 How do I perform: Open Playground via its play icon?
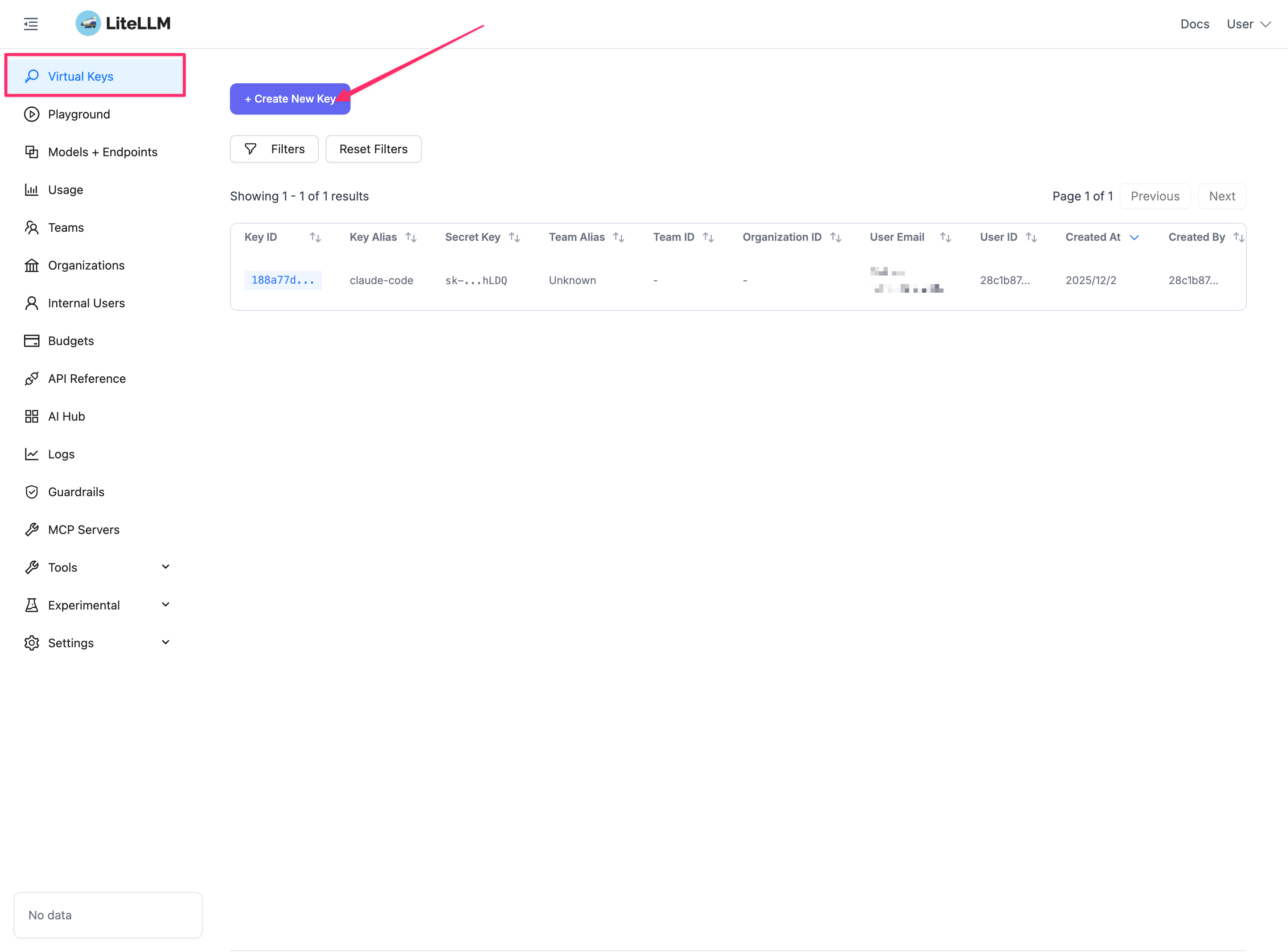click(x=32, y=114)
